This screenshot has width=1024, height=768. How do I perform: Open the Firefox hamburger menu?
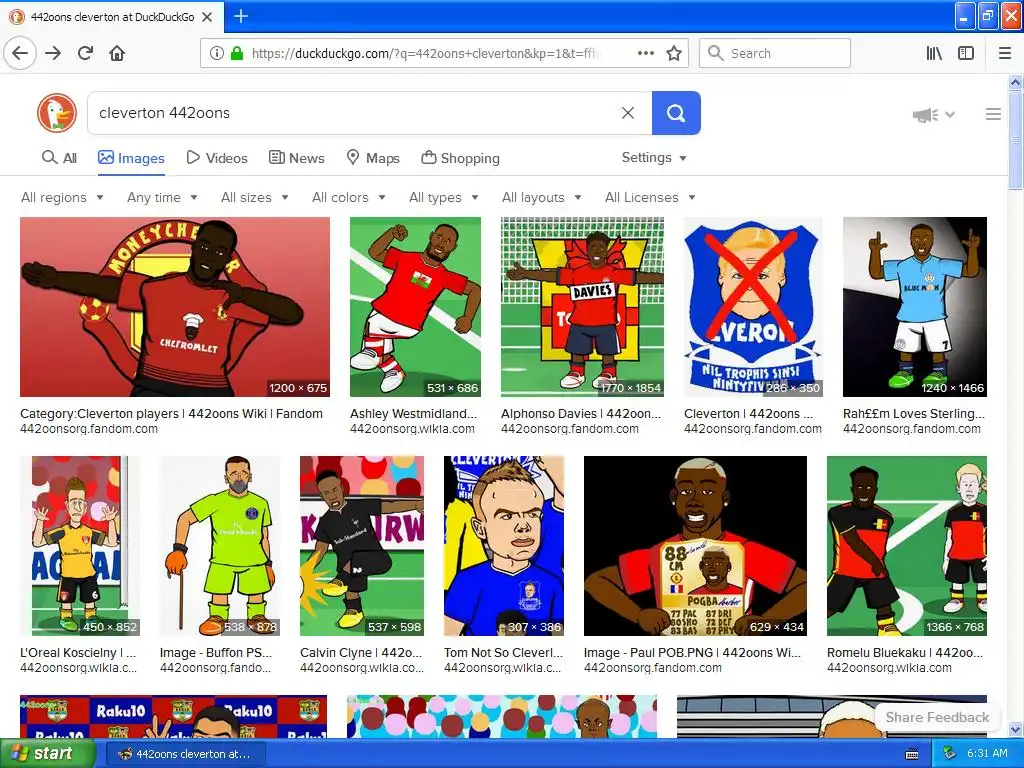coord(1004,53)
